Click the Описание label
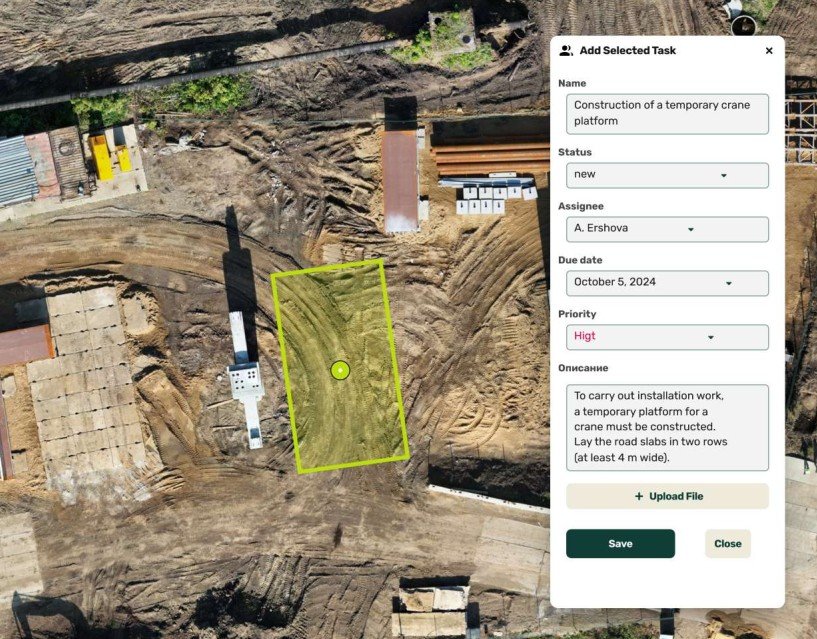This screenshot has width=817, height=639. click(x=583, y=368)
